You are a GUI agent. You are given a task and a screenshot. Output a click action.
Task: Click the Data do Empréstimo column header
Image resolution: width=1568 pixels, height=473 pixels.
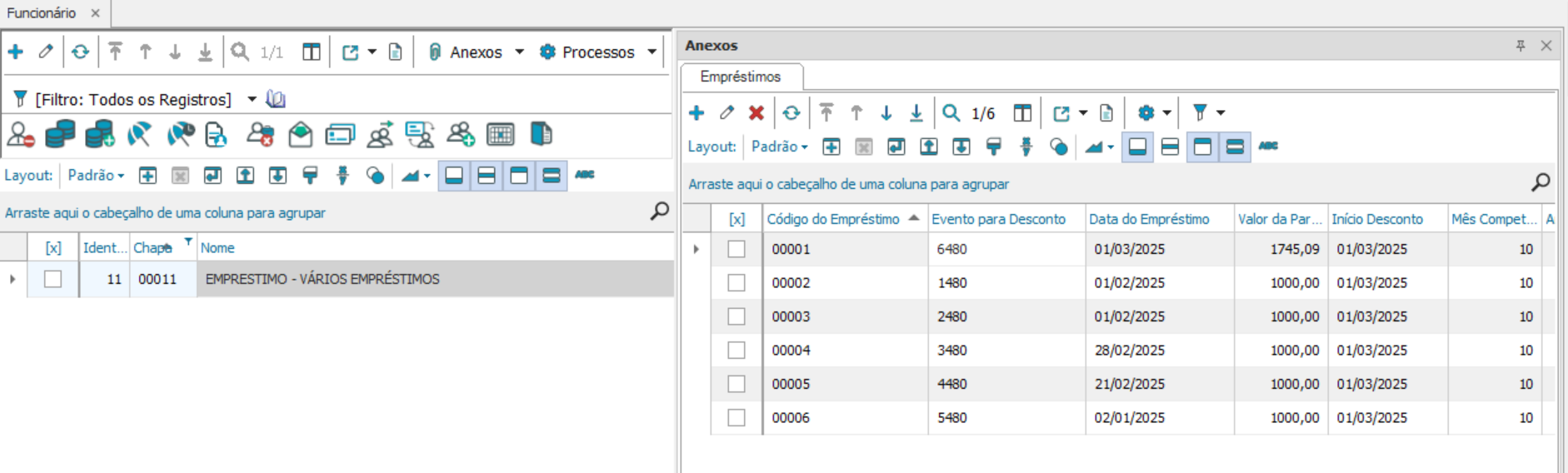(x=1149, y=219)
